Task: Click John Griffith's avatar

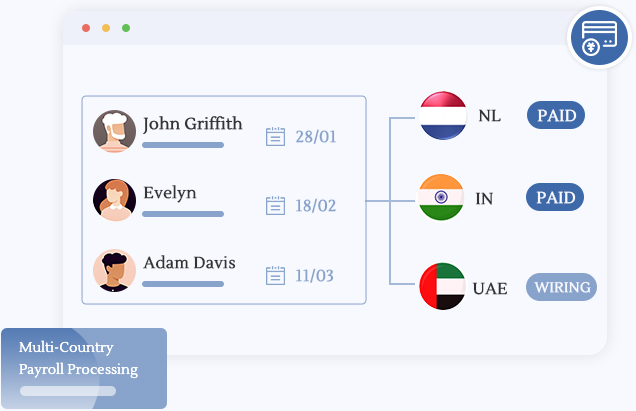Action: pyautogui.click(x=114, y=131)
